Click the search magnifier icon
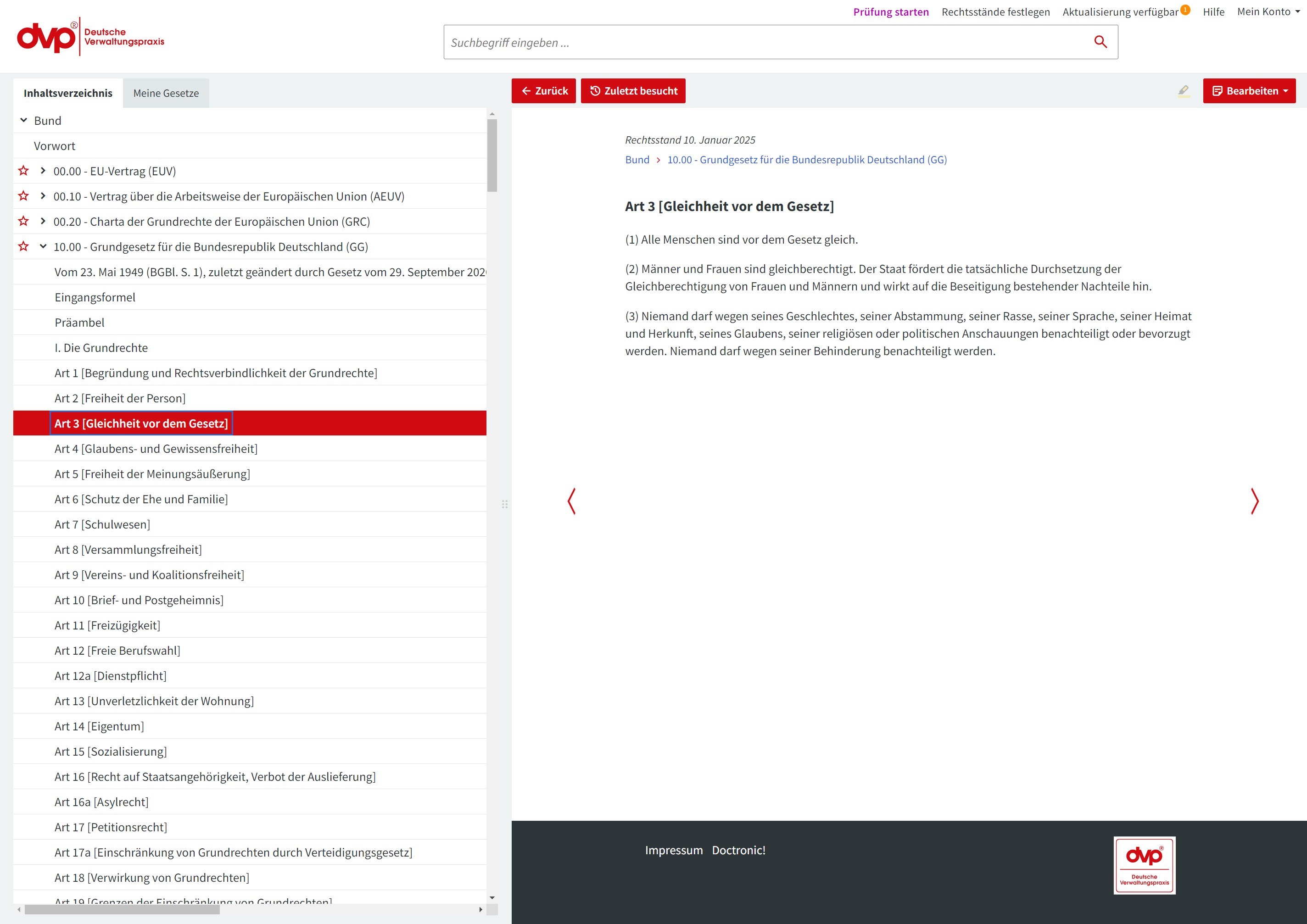This screenshot has height=924, width=1307. tap(1100, 42)
